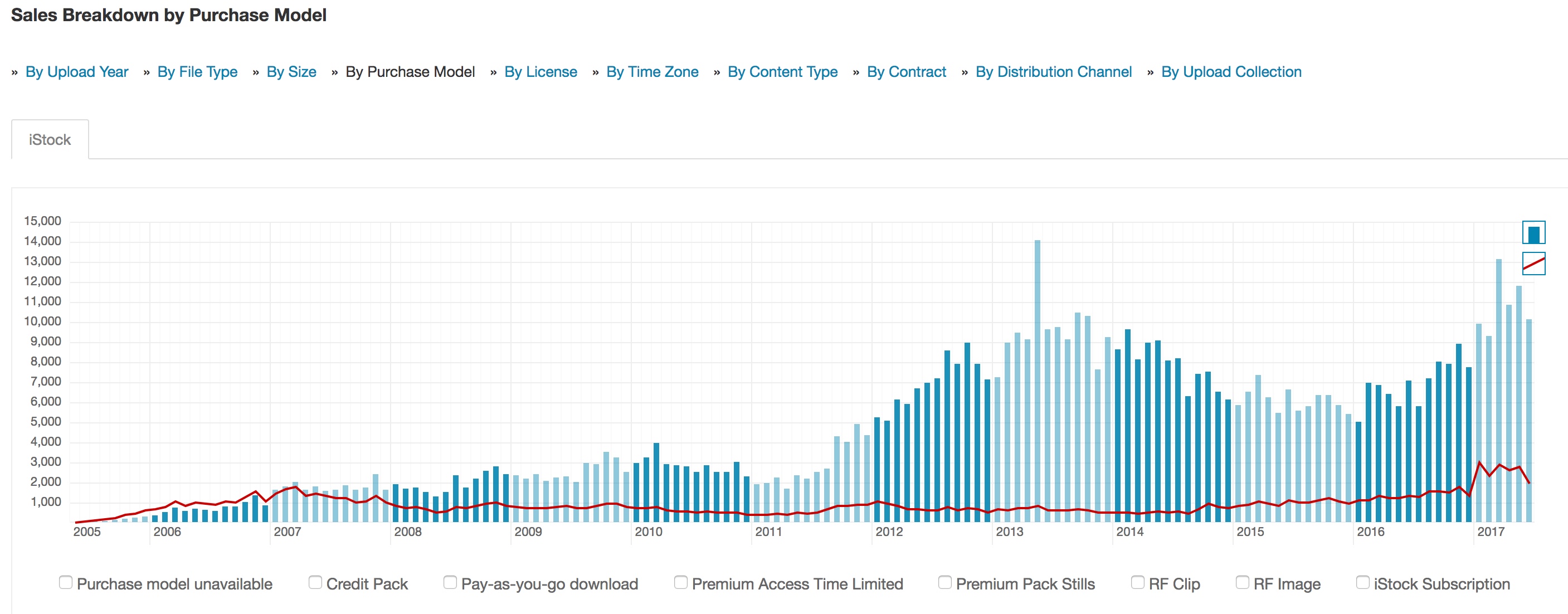The width and height of the screenshot is (1568, 614).
Task: Enable the iStock Subscription checkbox
Action: click(1363, 582)
